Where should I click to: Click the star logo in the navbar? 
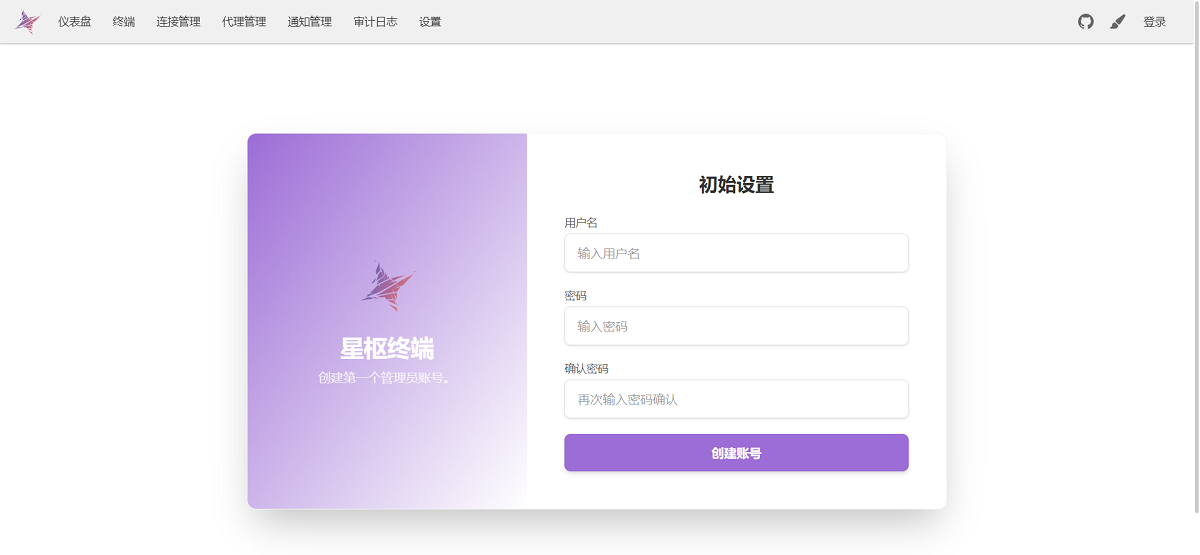(x=27, y=22)
